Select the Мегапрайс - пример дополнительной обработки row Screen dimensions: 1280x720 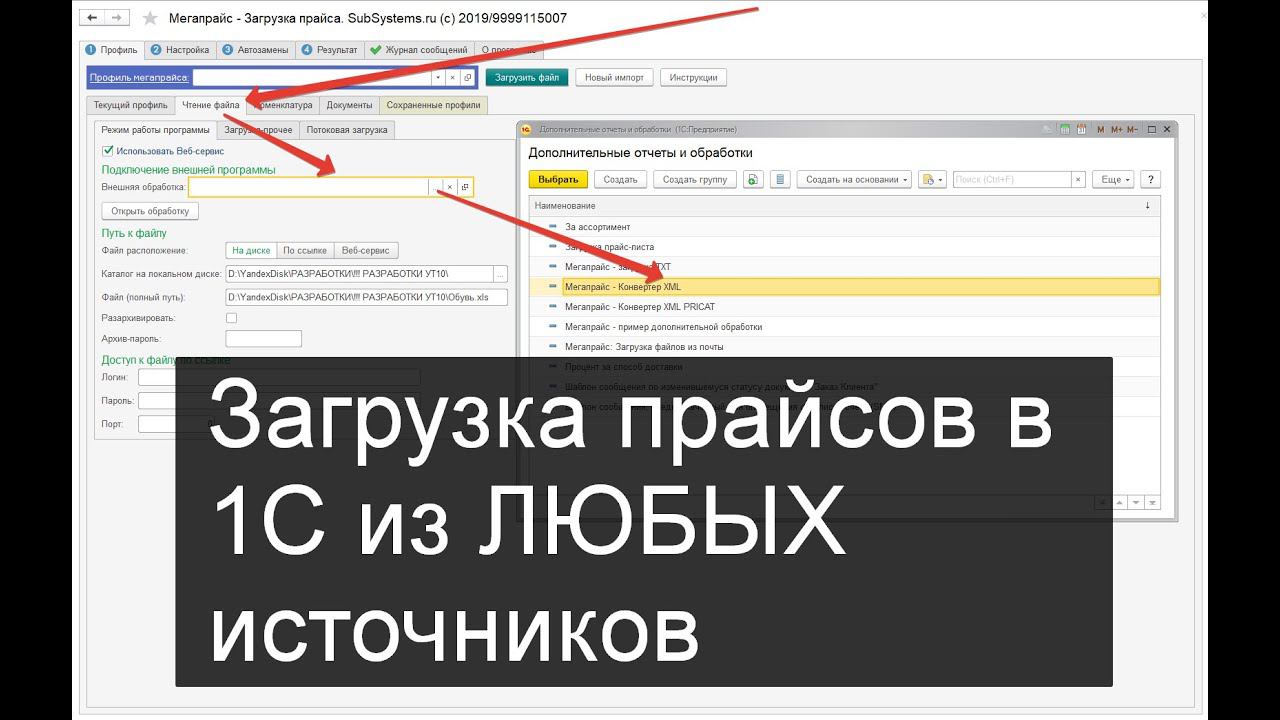tap(844, 327)
